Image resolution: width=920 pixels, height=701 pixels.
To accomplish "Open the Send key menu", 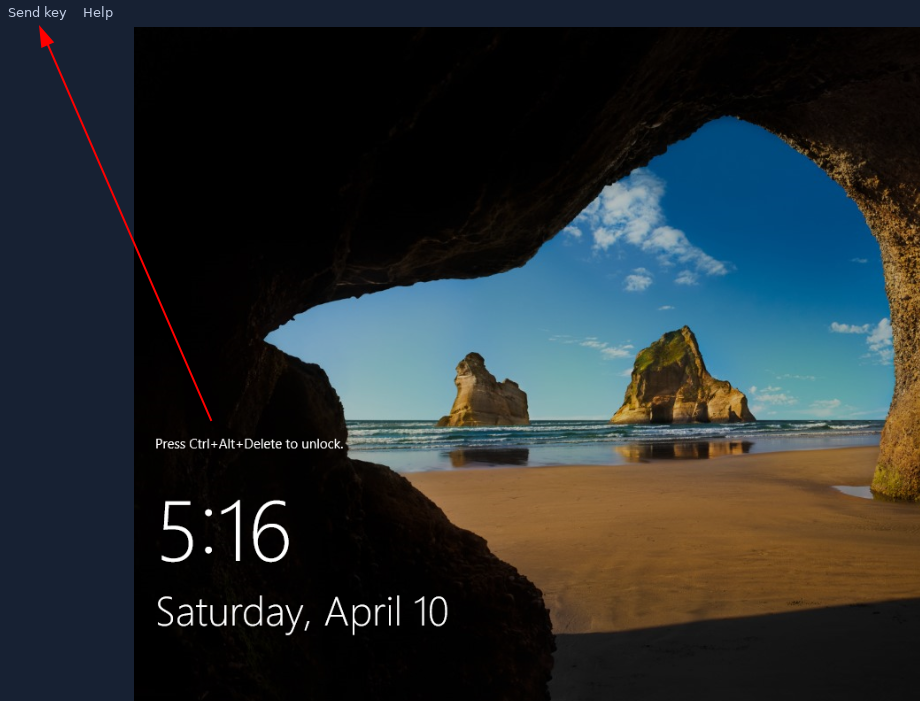I will coord(37,12).
